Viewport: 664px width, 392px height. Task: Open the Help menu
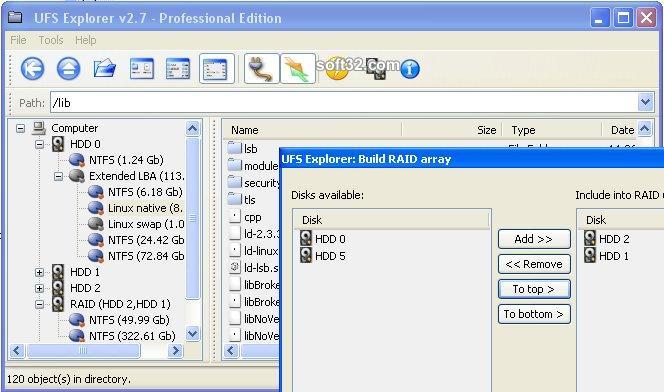86,40
